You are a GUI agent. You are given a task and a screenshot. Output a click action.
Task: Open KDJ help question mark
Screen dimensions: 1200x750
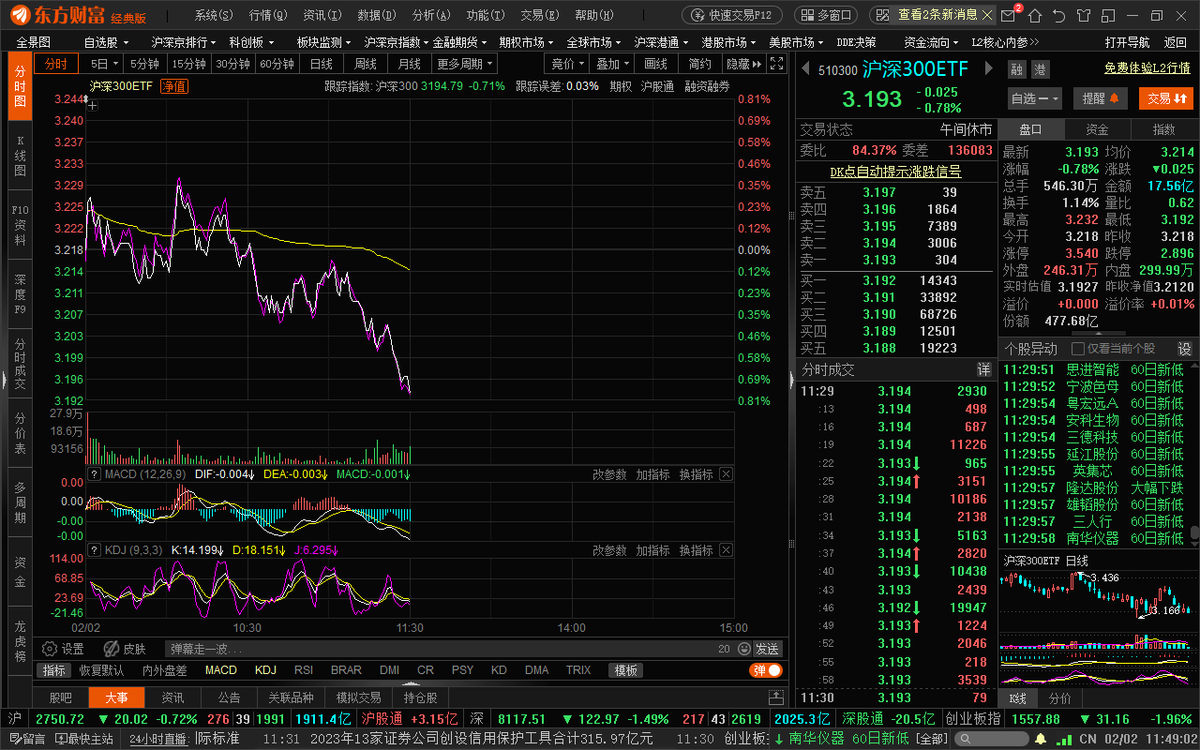[95, 550]
